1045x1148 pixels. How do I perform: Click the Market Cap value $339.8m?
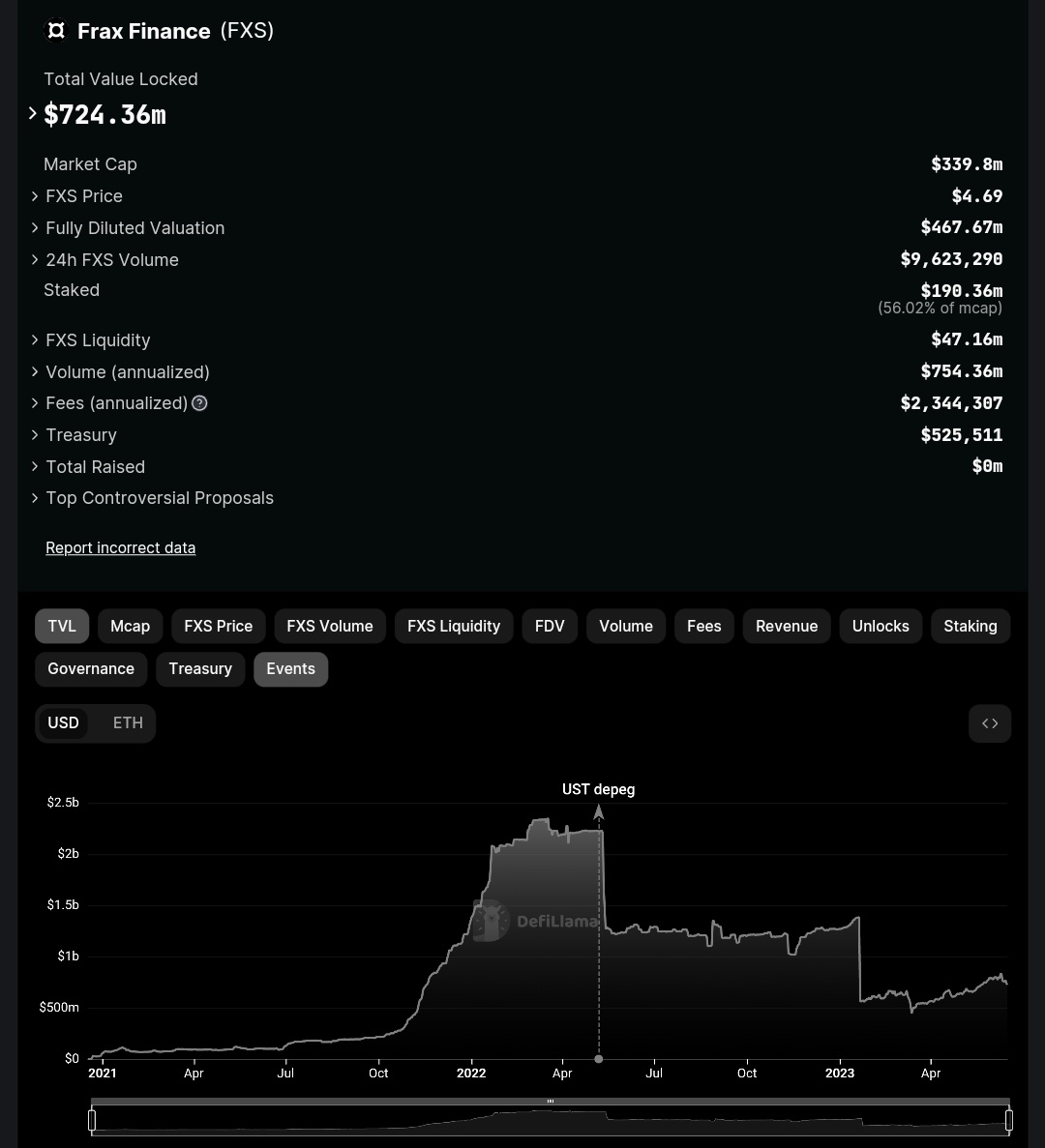point(967,164)
